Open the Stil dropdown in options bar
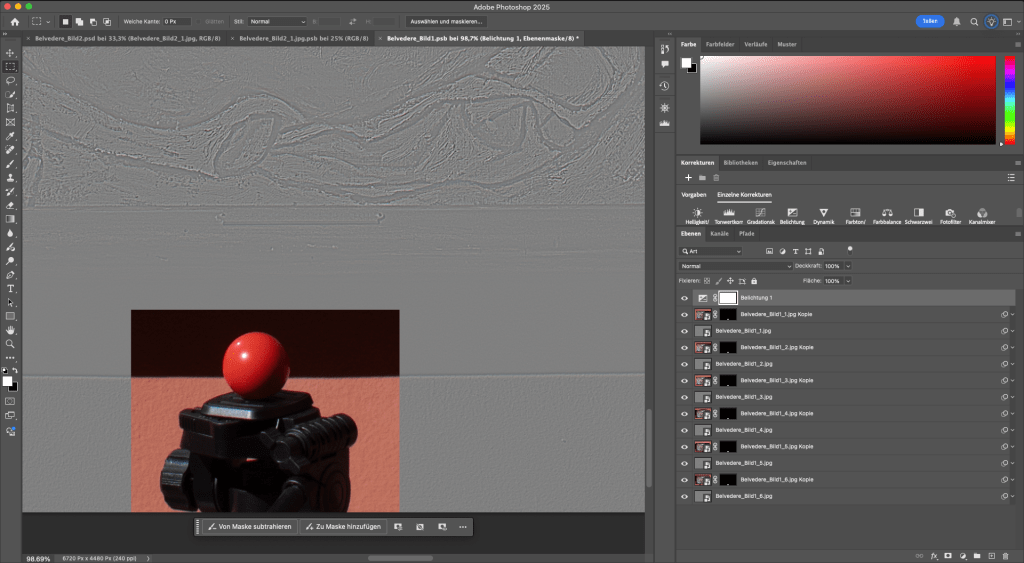Screen dimensions: 1024x563 point(277,21)
